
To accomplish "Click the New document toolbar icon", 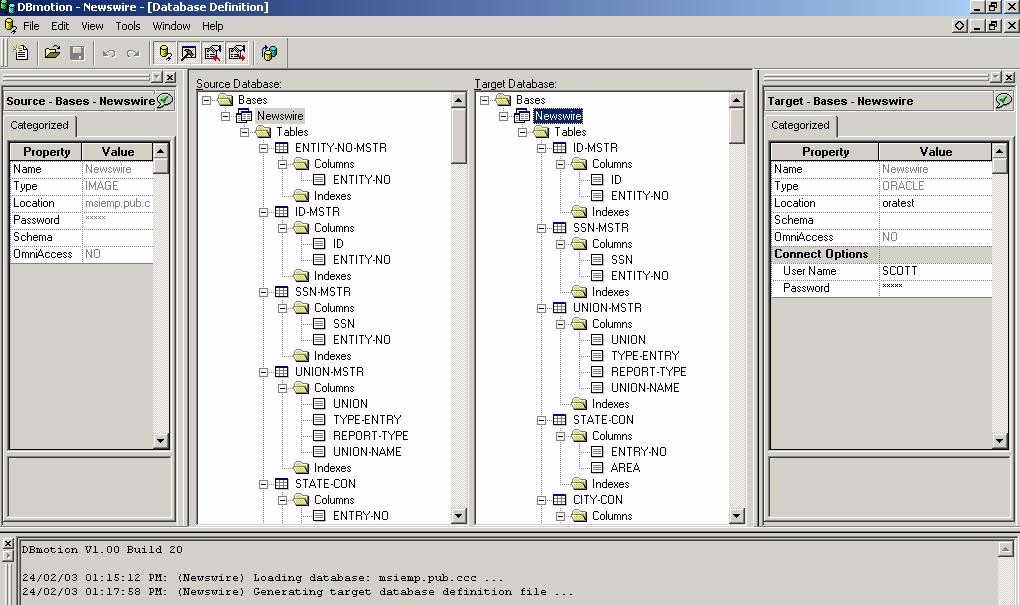I will [21, 53].
